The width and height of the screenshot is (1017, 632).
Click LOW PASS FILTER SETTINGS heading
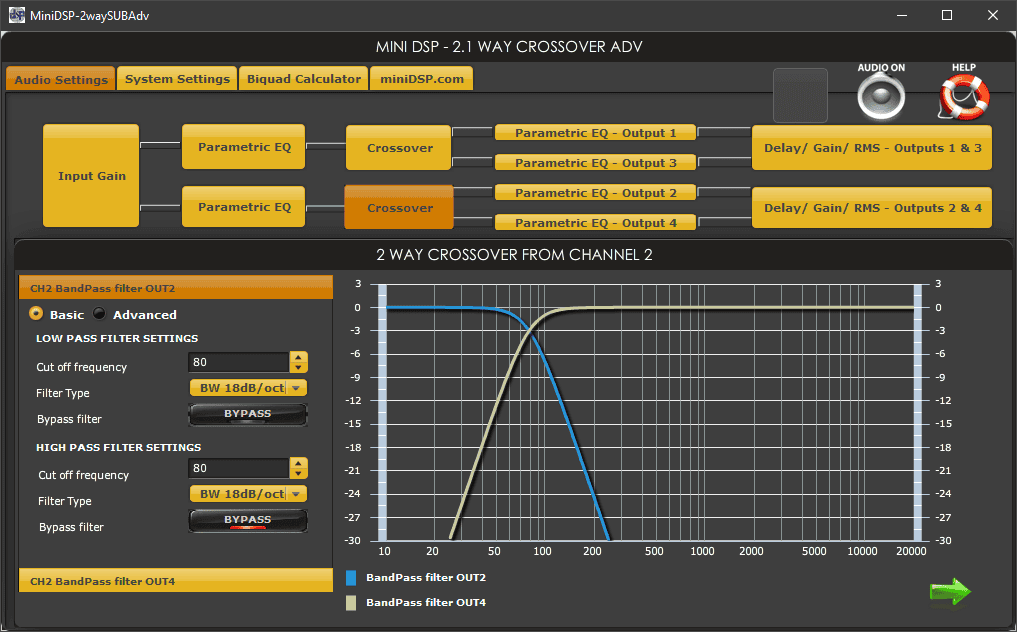click(x=117, y=339)
